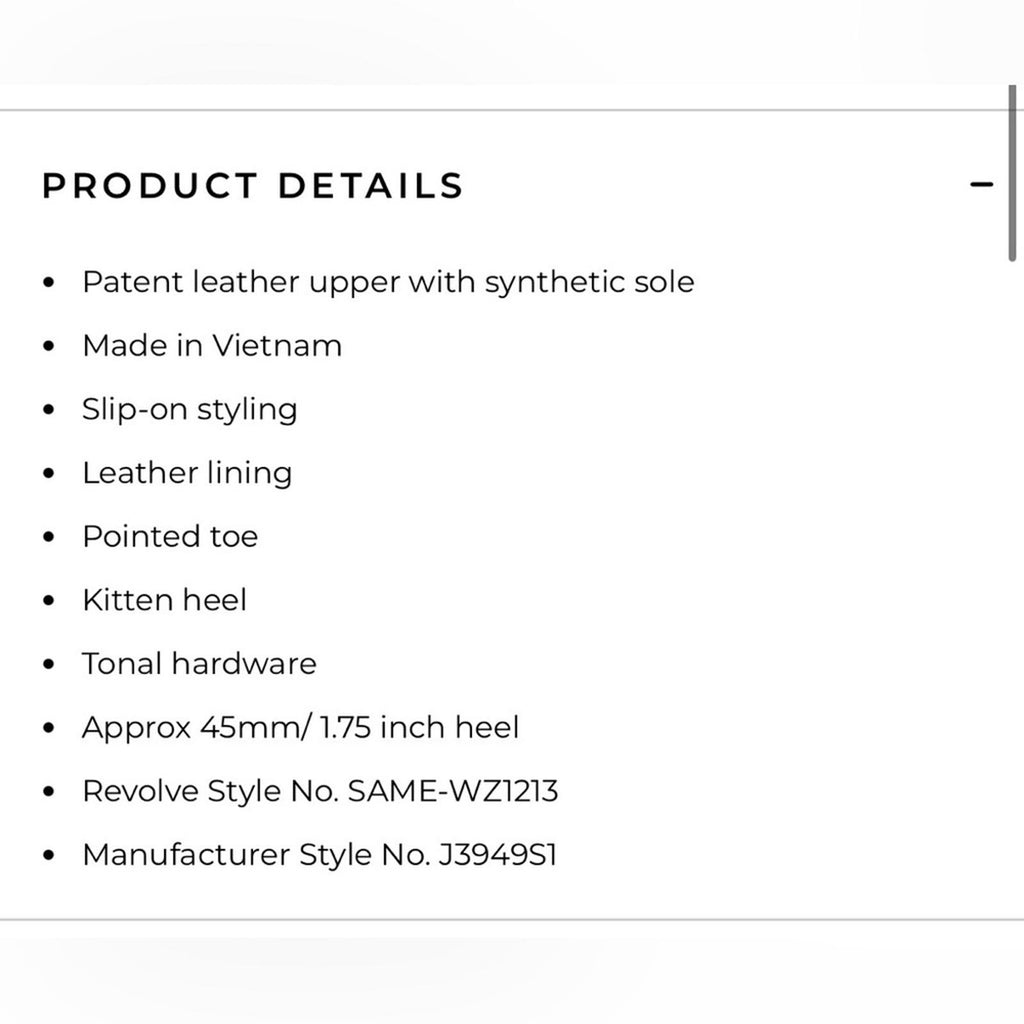Image resolution: width=1024 pixels, height=1024 pixels.
Task: Click the Patent leather upper line
Action: click(x=389, y=283)
